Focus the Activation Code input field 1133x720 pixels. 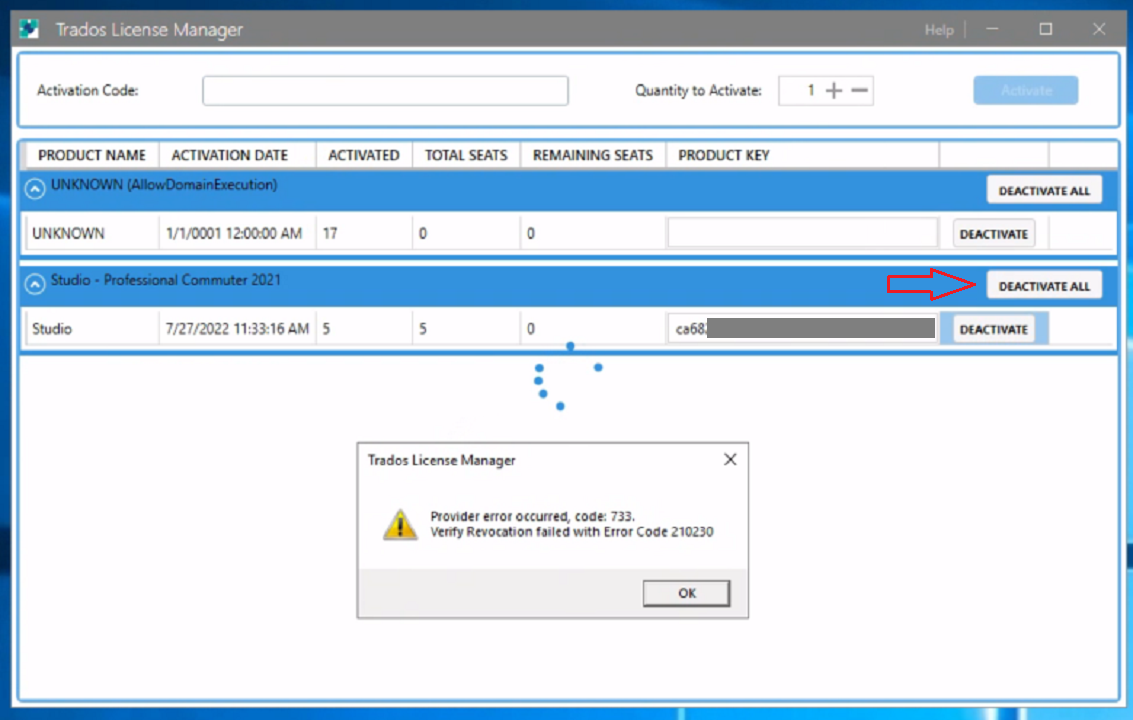(x=385, y=90)
